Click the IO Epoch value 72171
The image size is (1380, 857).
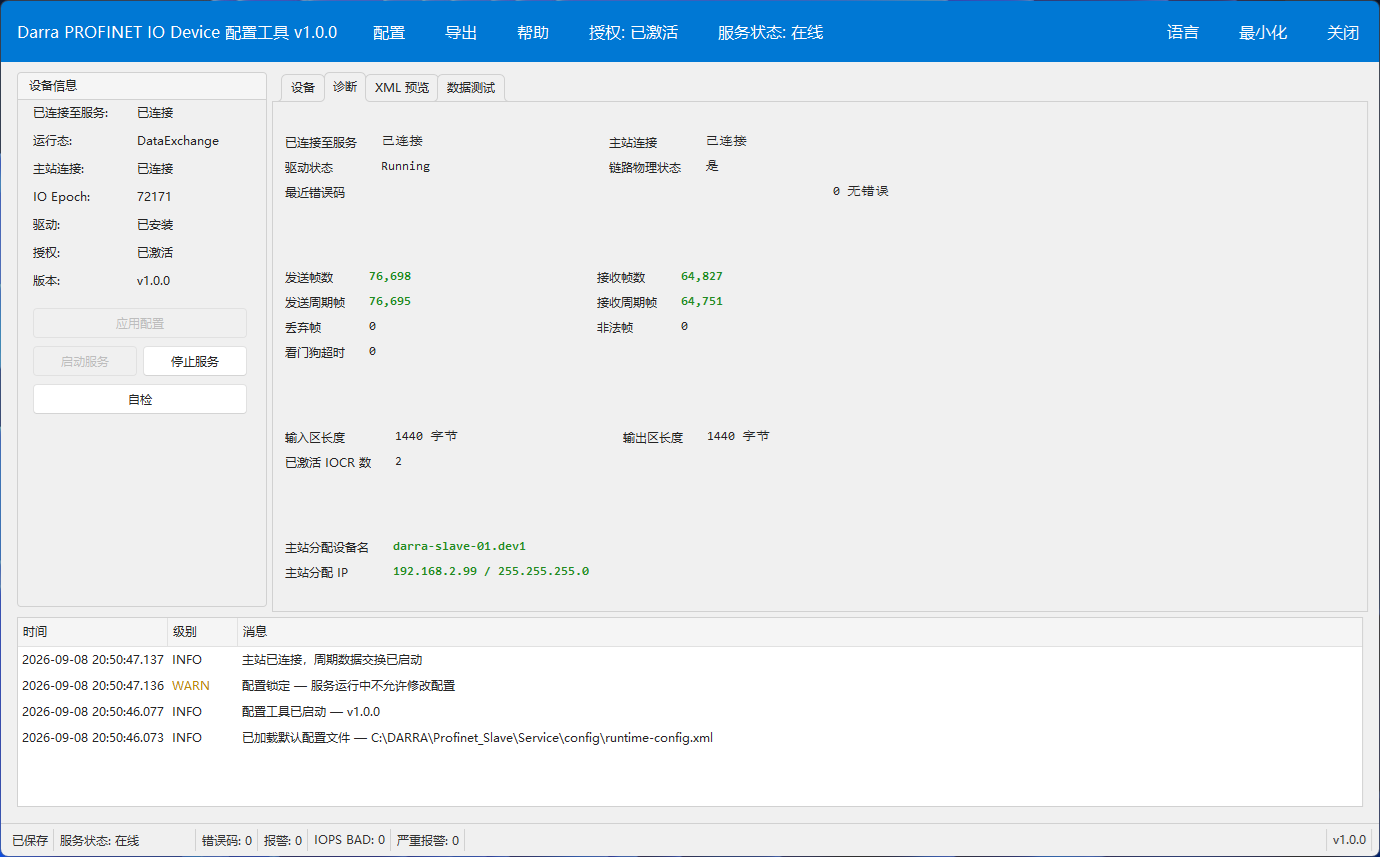(x=154, y=197)
